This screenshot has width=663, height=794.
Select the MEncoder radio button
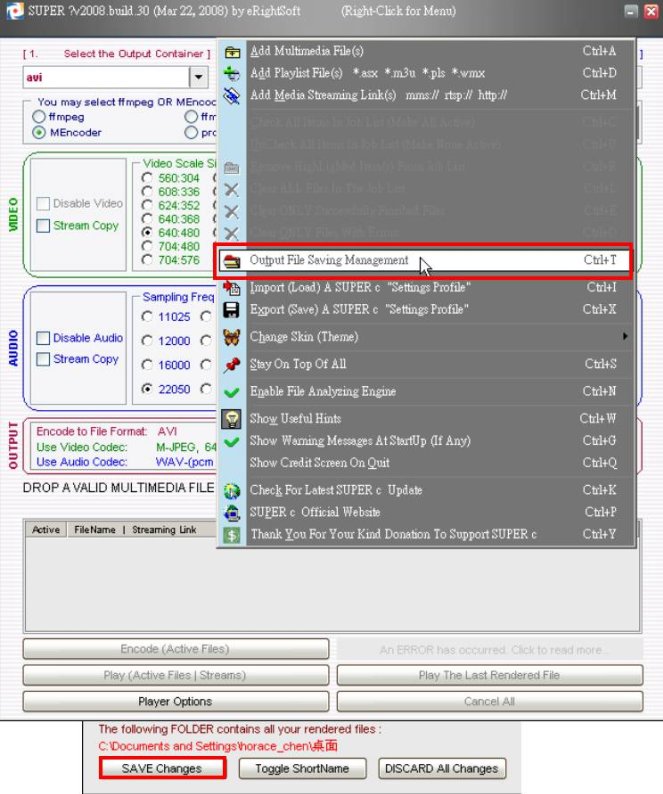(x=38, y=133)
